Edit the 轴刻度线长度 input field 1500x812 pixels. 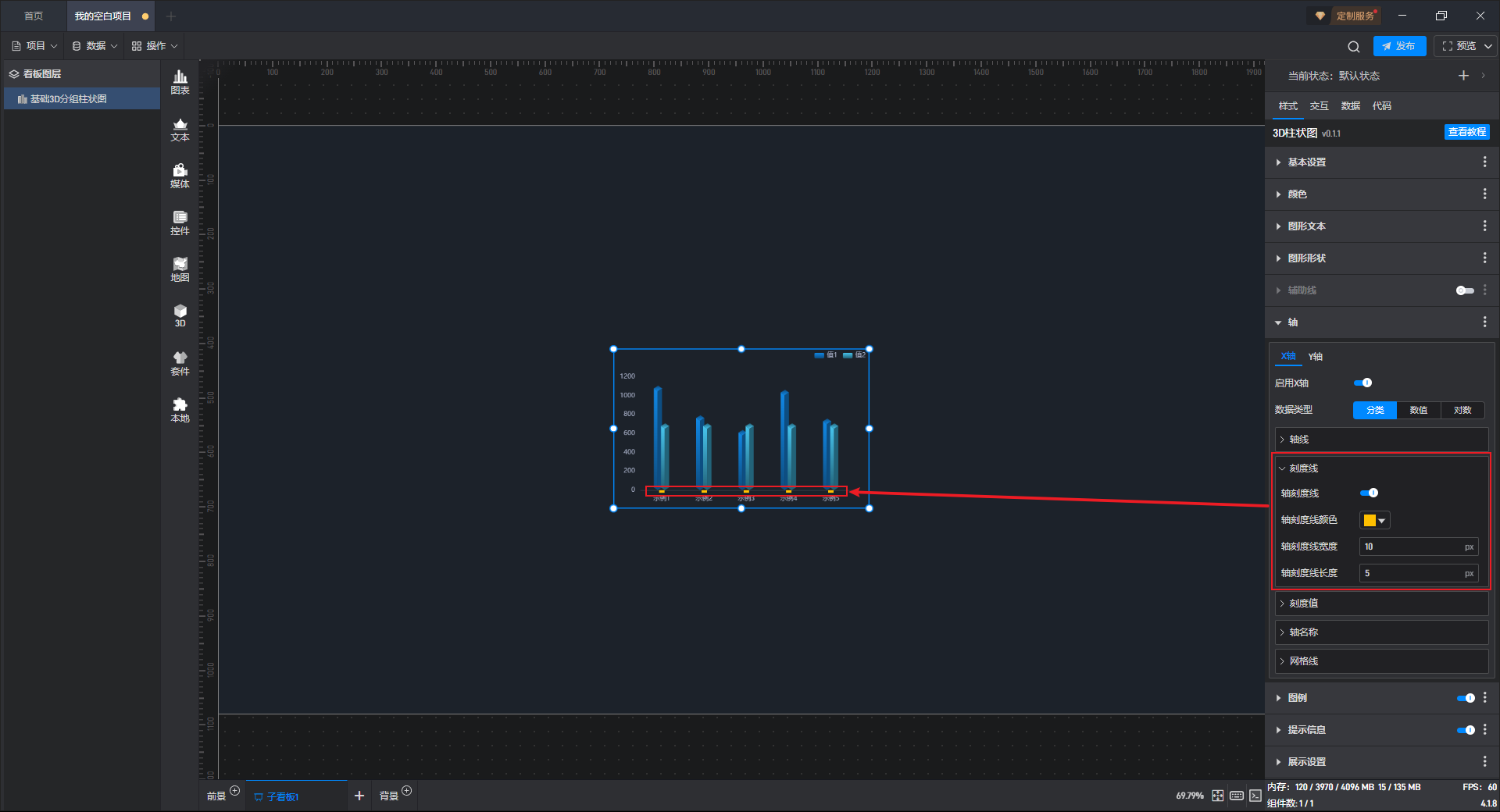point(1419,573)
